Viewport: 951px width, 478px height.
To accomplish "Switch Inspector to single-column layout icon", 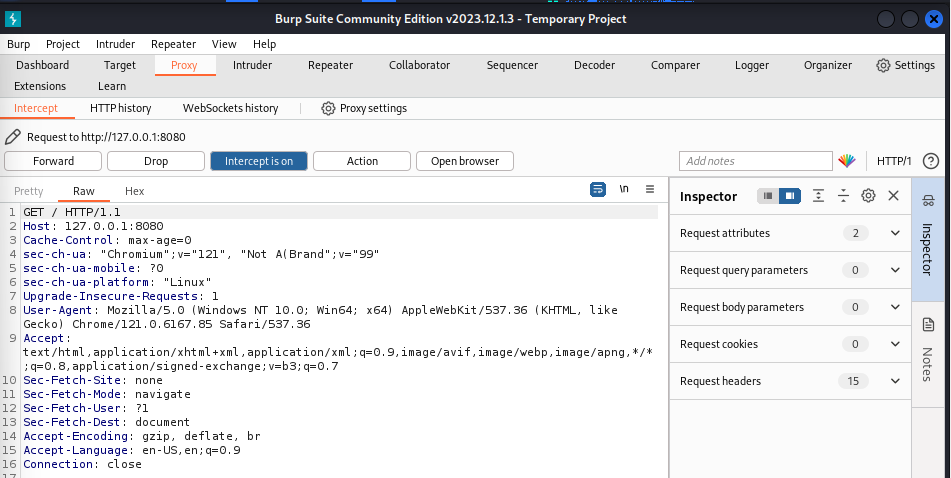I will [x=768, y=196].
